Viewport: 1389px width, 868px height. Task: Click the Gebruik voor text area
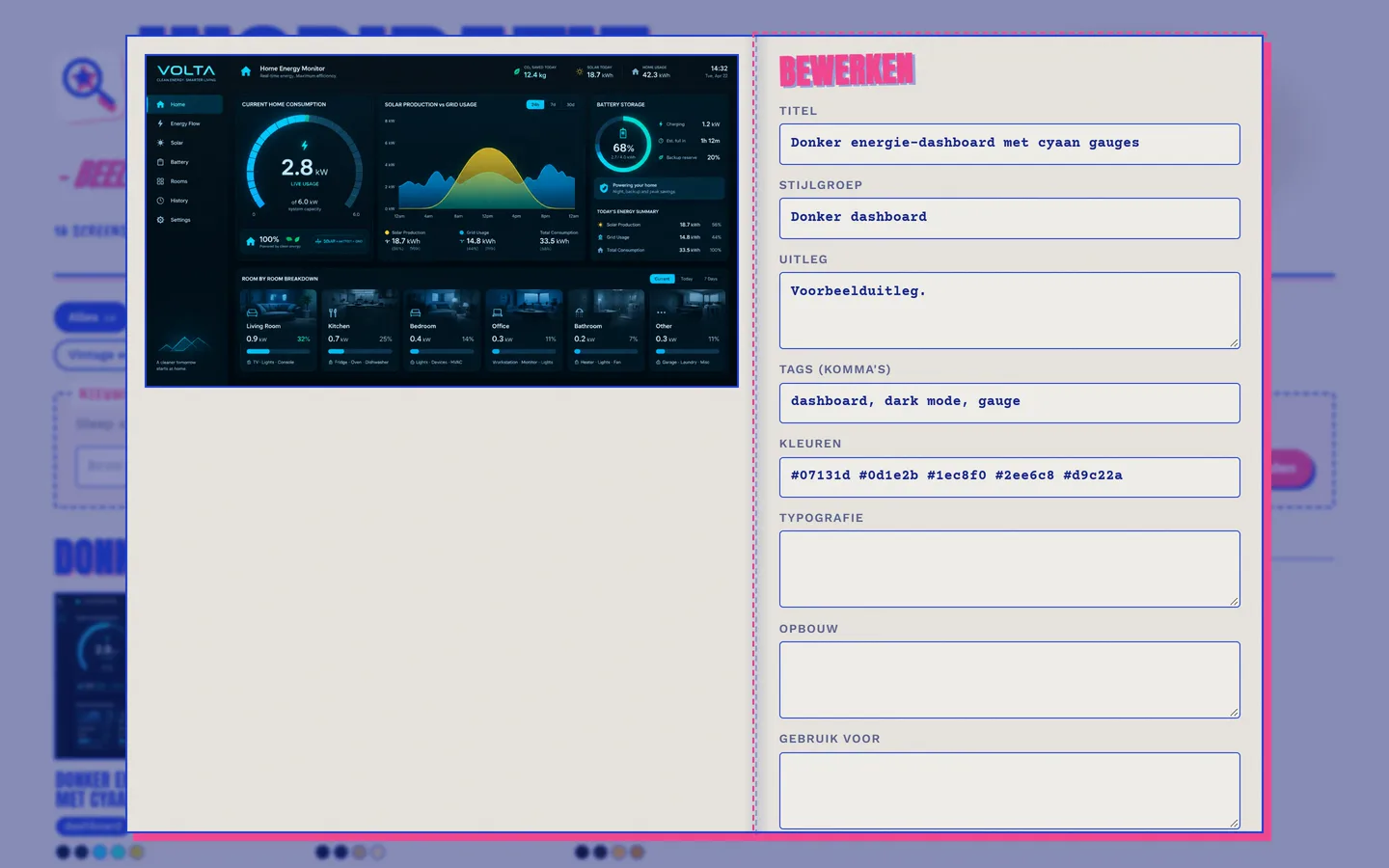[x=1009, y=791]
